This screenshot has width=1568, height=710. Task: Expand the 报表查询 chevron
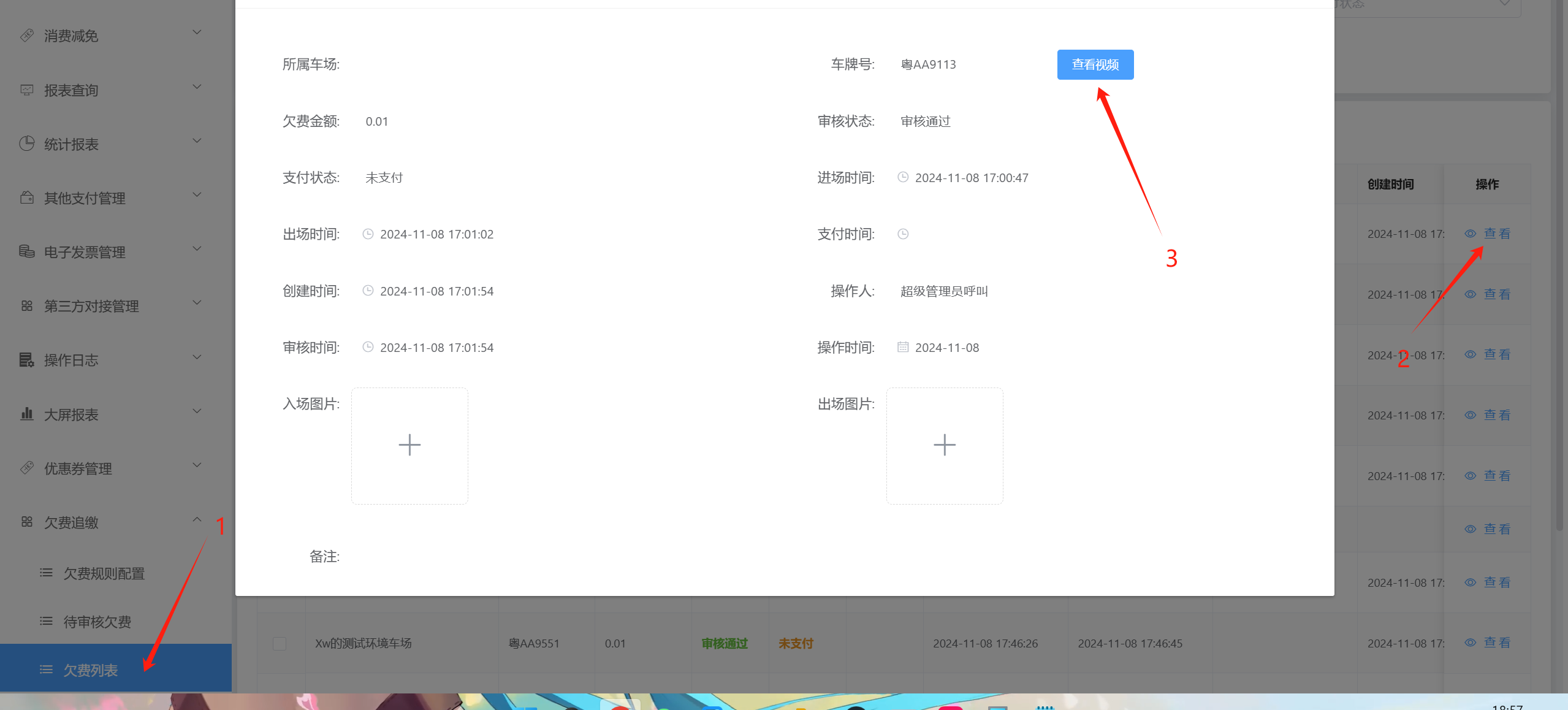(197, 87)
